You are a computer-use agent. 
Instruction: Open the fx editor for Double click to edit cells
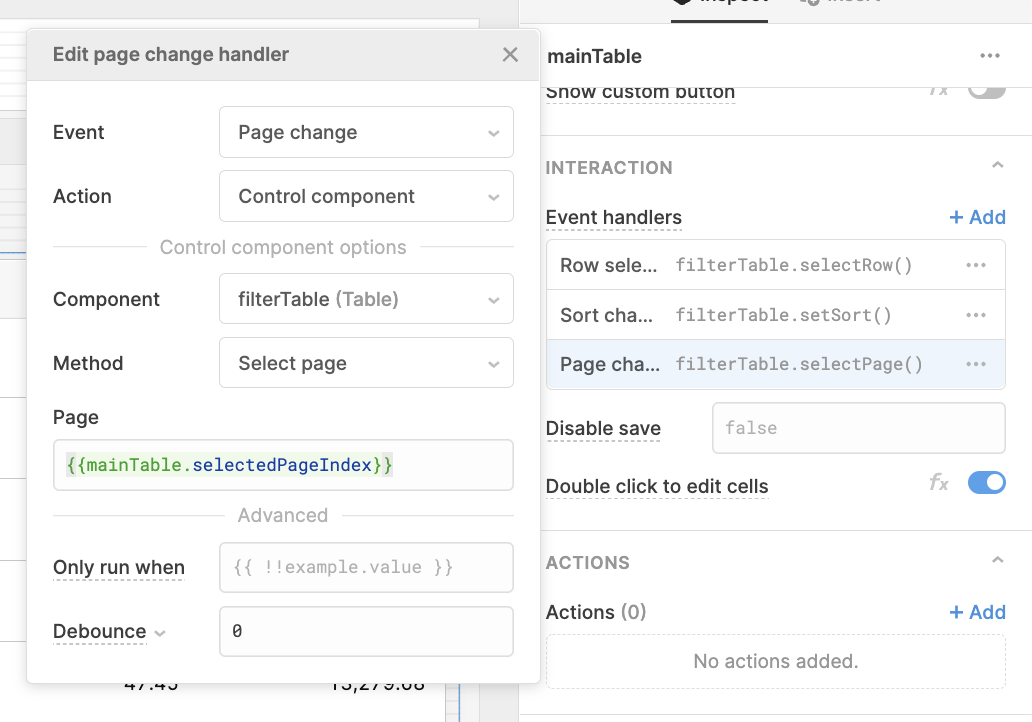point(937,482)
